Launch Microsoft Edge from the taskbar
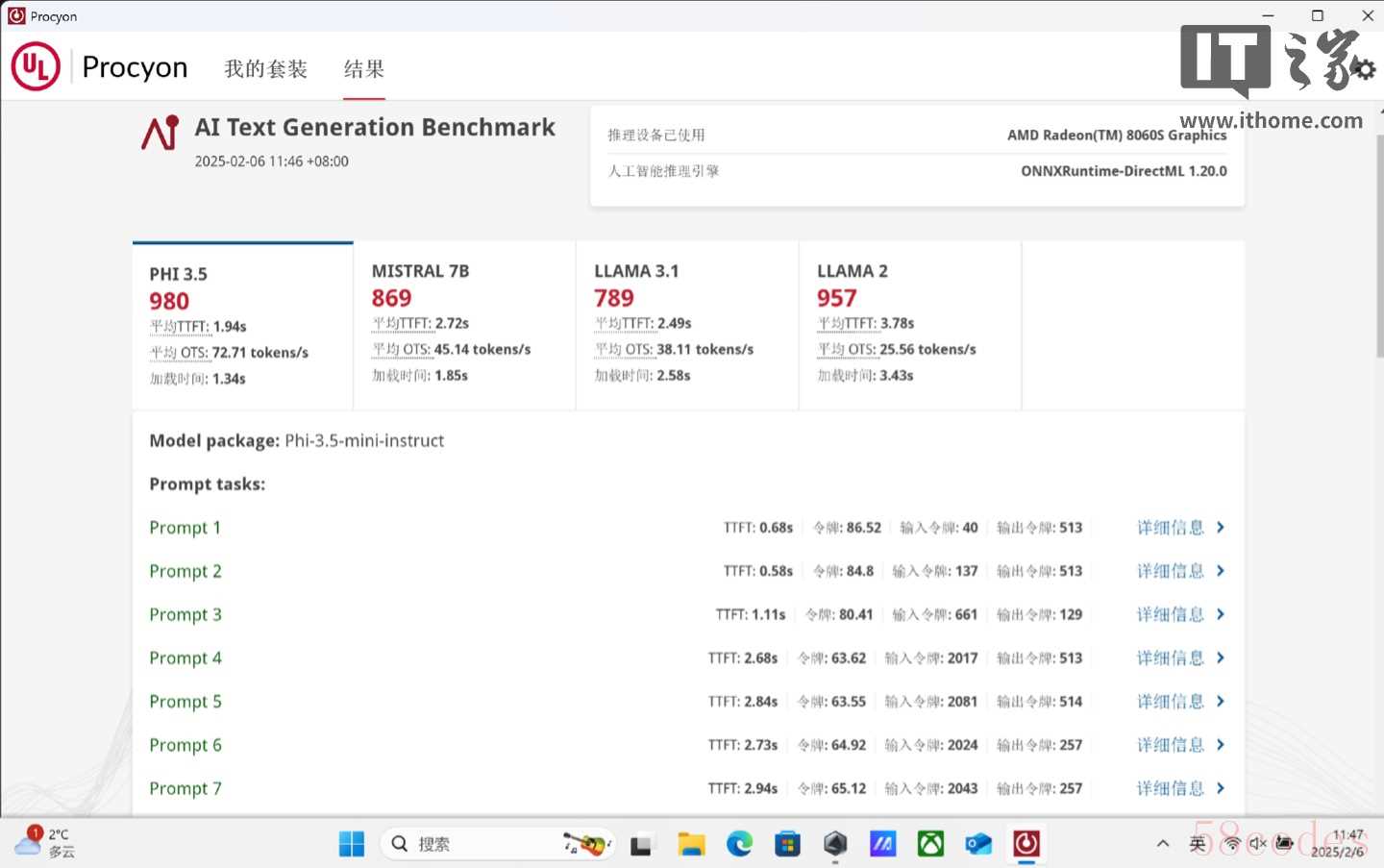The height and width of the screenshot is (868, 1384). coord(739,844)
